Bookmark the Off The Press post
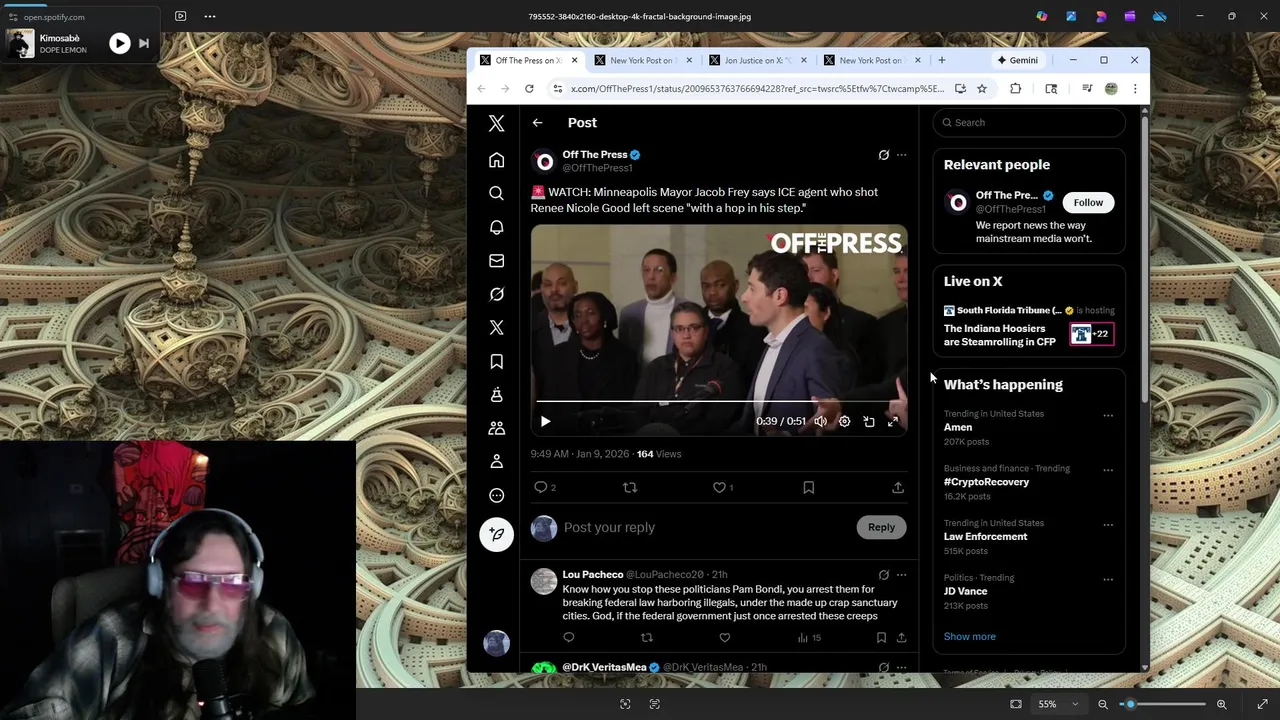Image resolution: width=1280 pixels, height=720 pixels. 808,487
